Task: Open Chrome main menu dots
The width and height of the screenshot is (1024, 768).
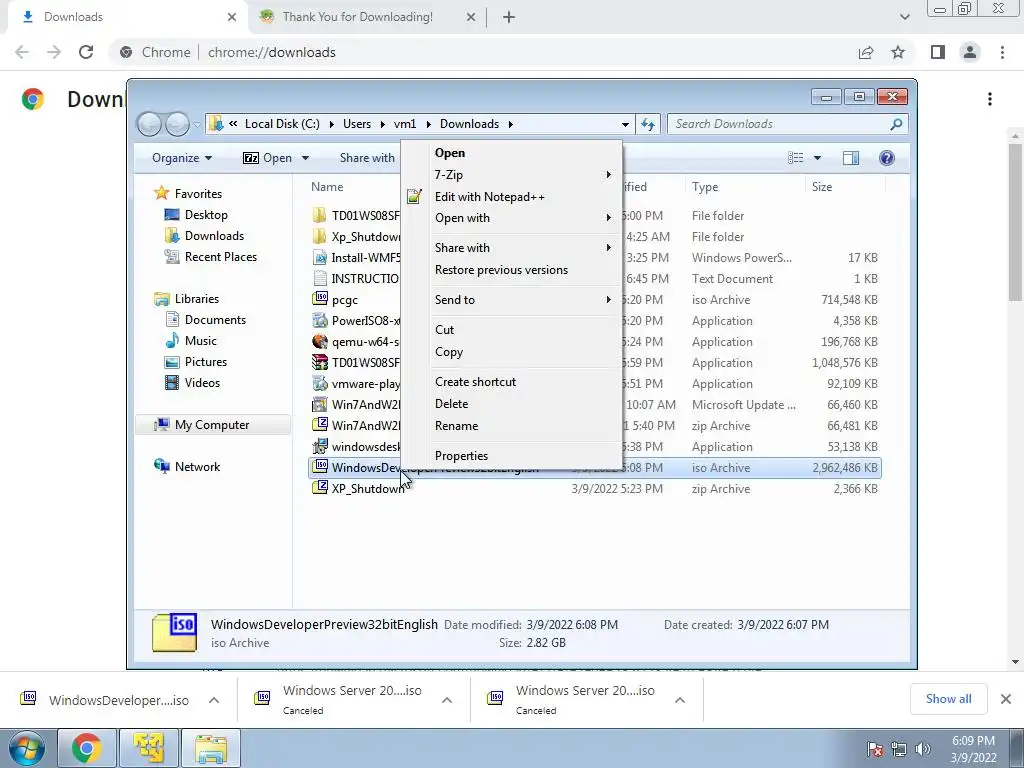Action: 1002,52
